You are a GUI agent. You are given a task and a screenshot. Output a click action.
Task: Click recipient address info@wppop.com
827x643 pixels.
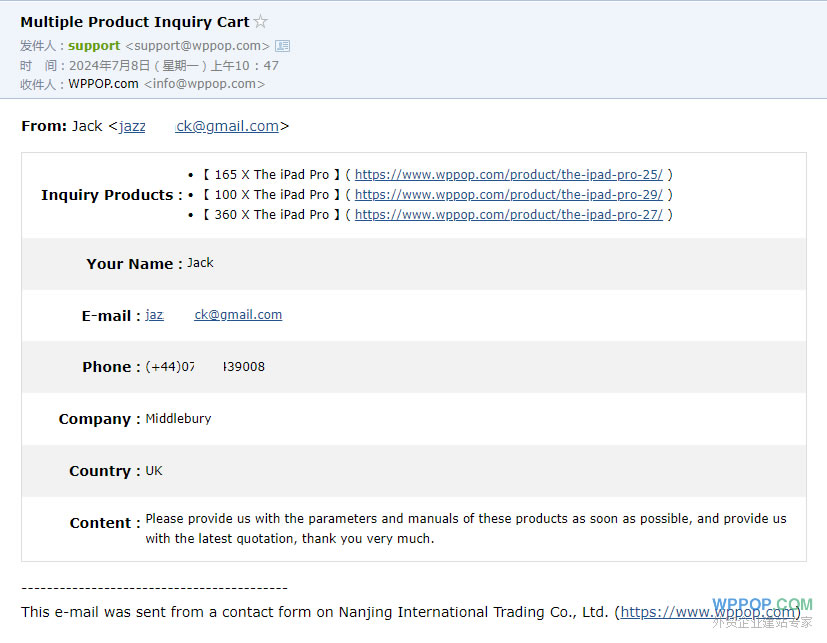click(204, 84)
